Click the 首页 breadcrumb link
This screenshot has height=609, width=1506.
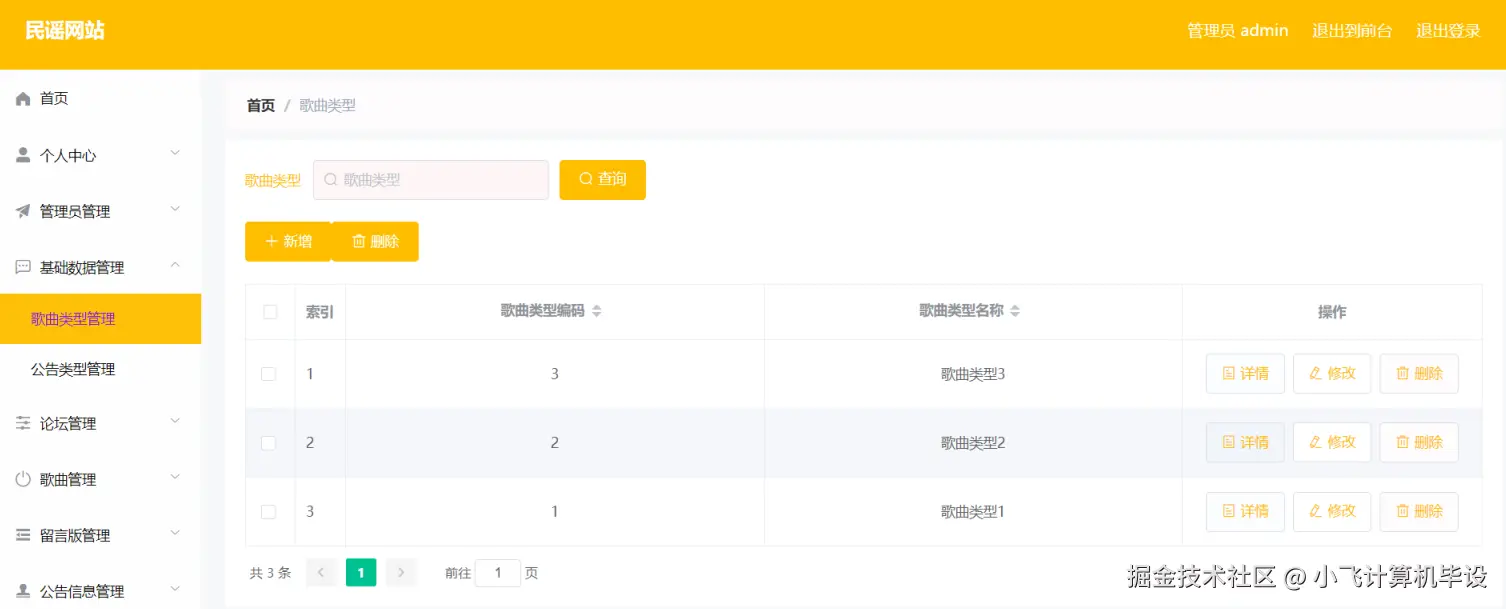click(x=261, y=105)
